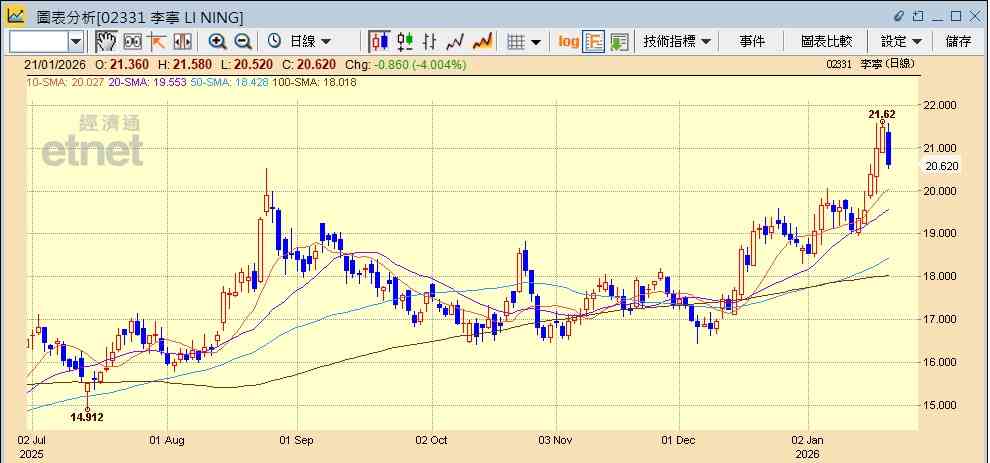The image size is (990, 463).
Task: Click the current price tag 20.620
Action: (942, 166)
